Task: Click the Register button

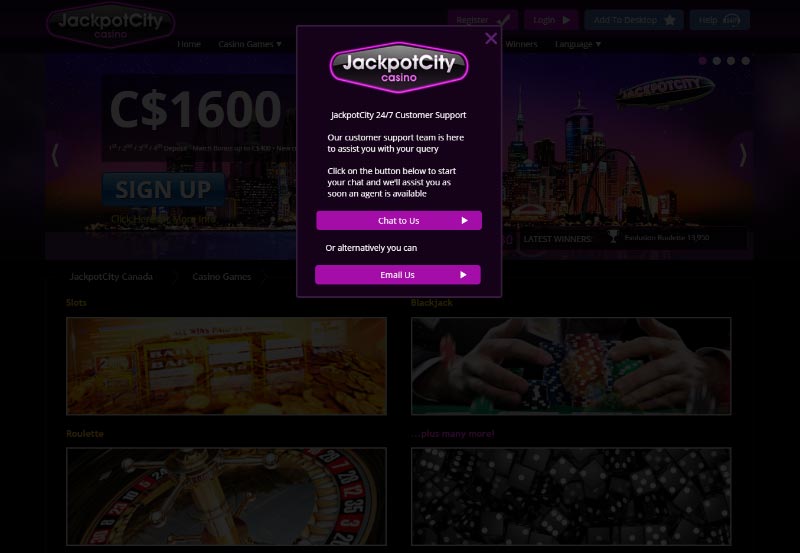Action: (483, 20)
